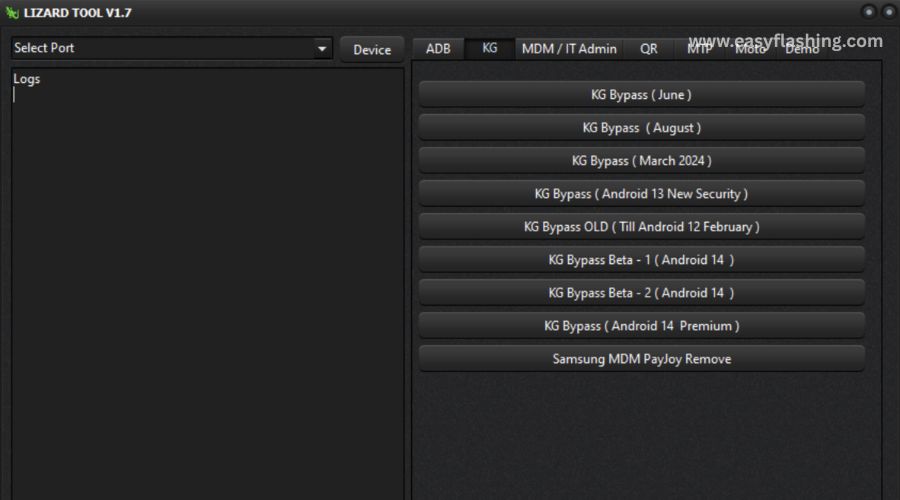
Task: Switch to the QR tab
Action: pos(649,49)
